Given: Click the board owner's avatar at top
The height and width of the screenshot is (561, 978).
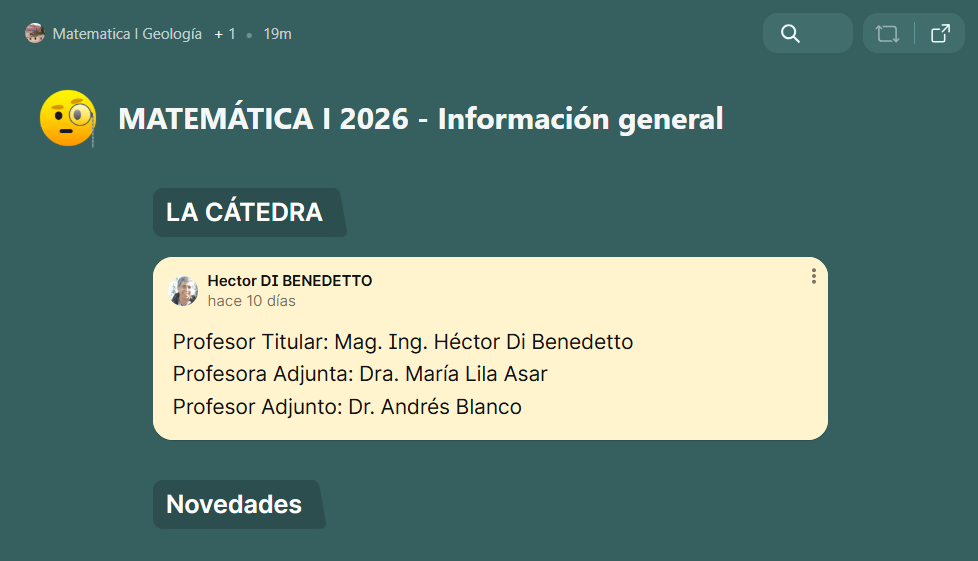Looking at the screenshot, I should pyautogui.click(x=35, y=34).
